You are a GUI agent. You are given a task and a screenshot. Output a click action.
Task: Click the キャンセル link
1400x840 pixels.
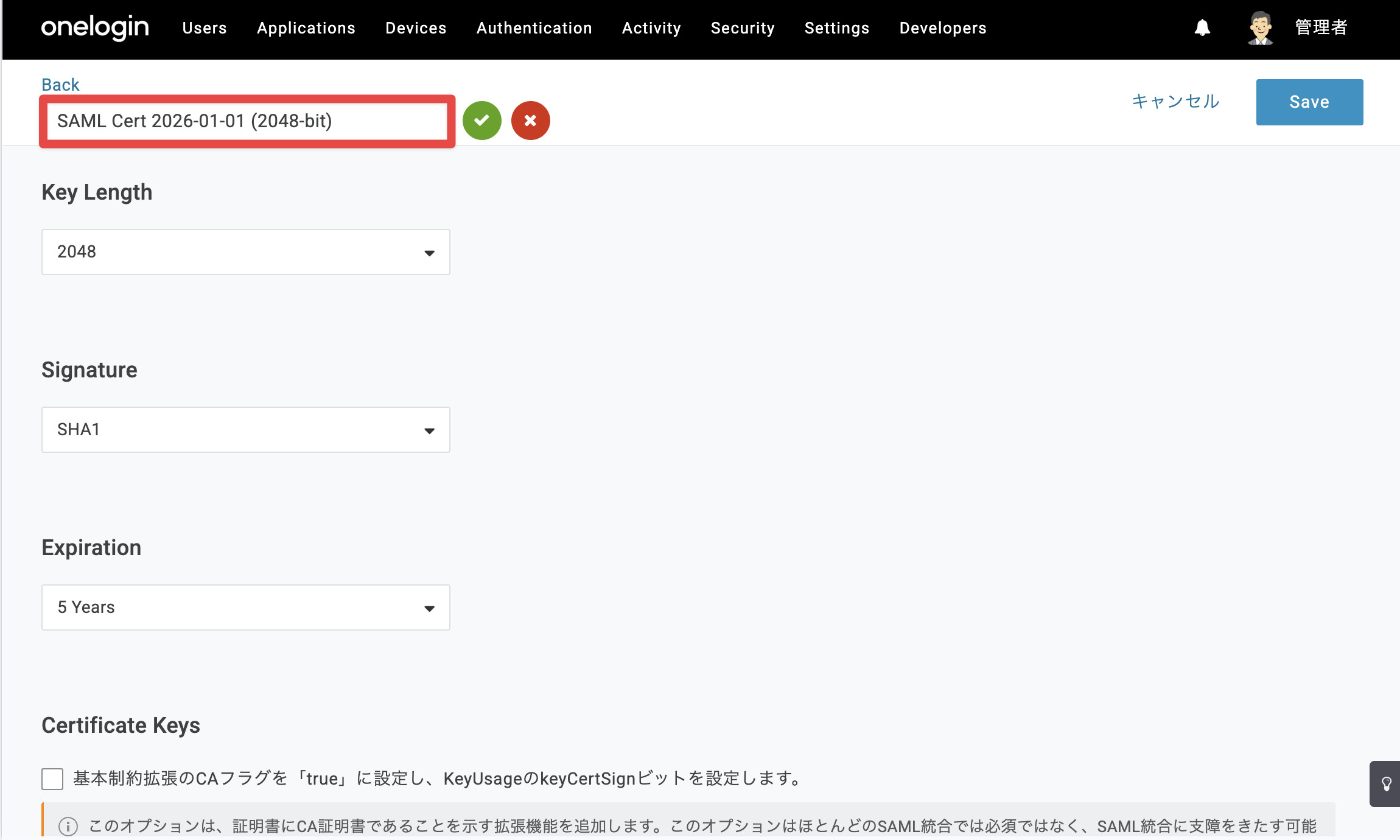[1176, 101]
